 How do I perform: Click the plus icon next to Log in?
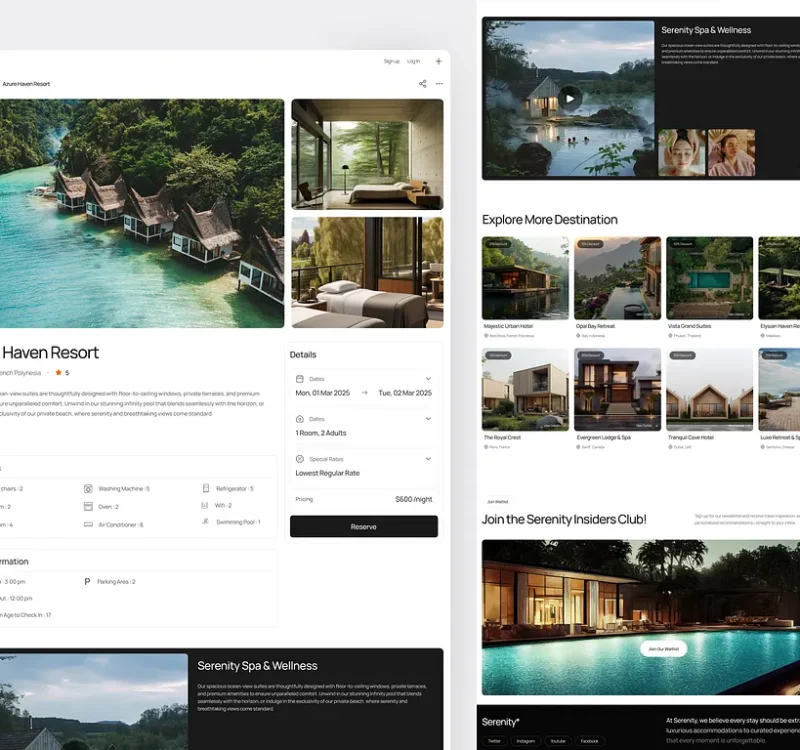(x=438, y=61)
